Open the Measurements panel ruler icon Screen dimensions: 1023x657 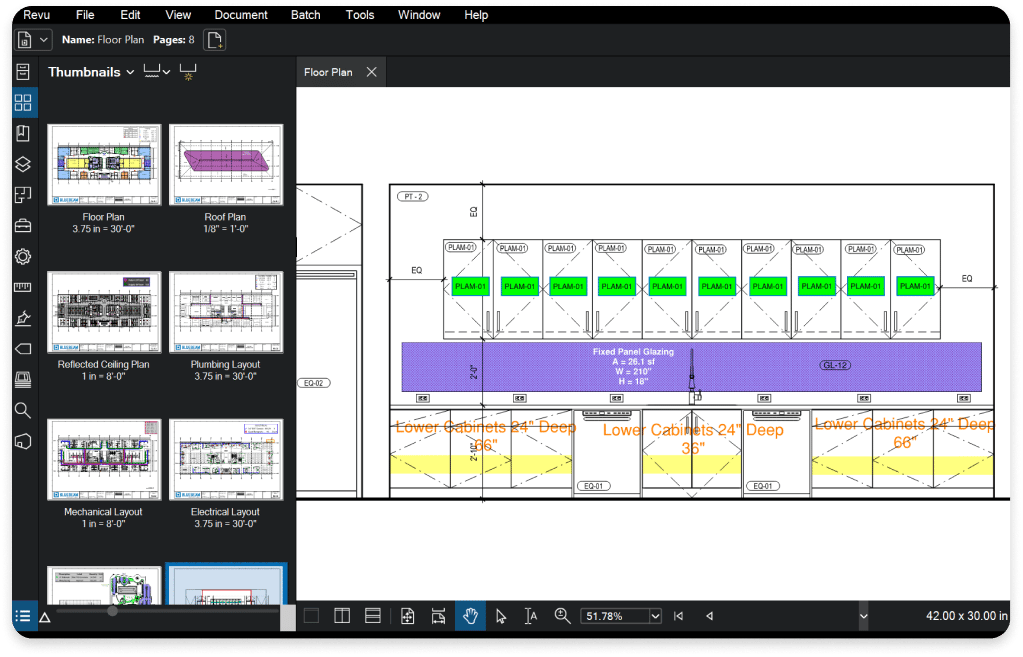[22, 287]
